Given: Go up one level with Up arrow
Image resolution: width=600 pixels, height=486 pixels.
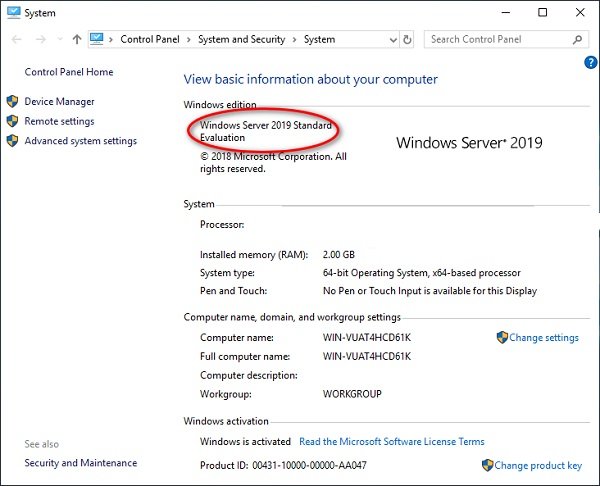Looking at the screenshot, I should pyautogui.click(x=77, y=39).
